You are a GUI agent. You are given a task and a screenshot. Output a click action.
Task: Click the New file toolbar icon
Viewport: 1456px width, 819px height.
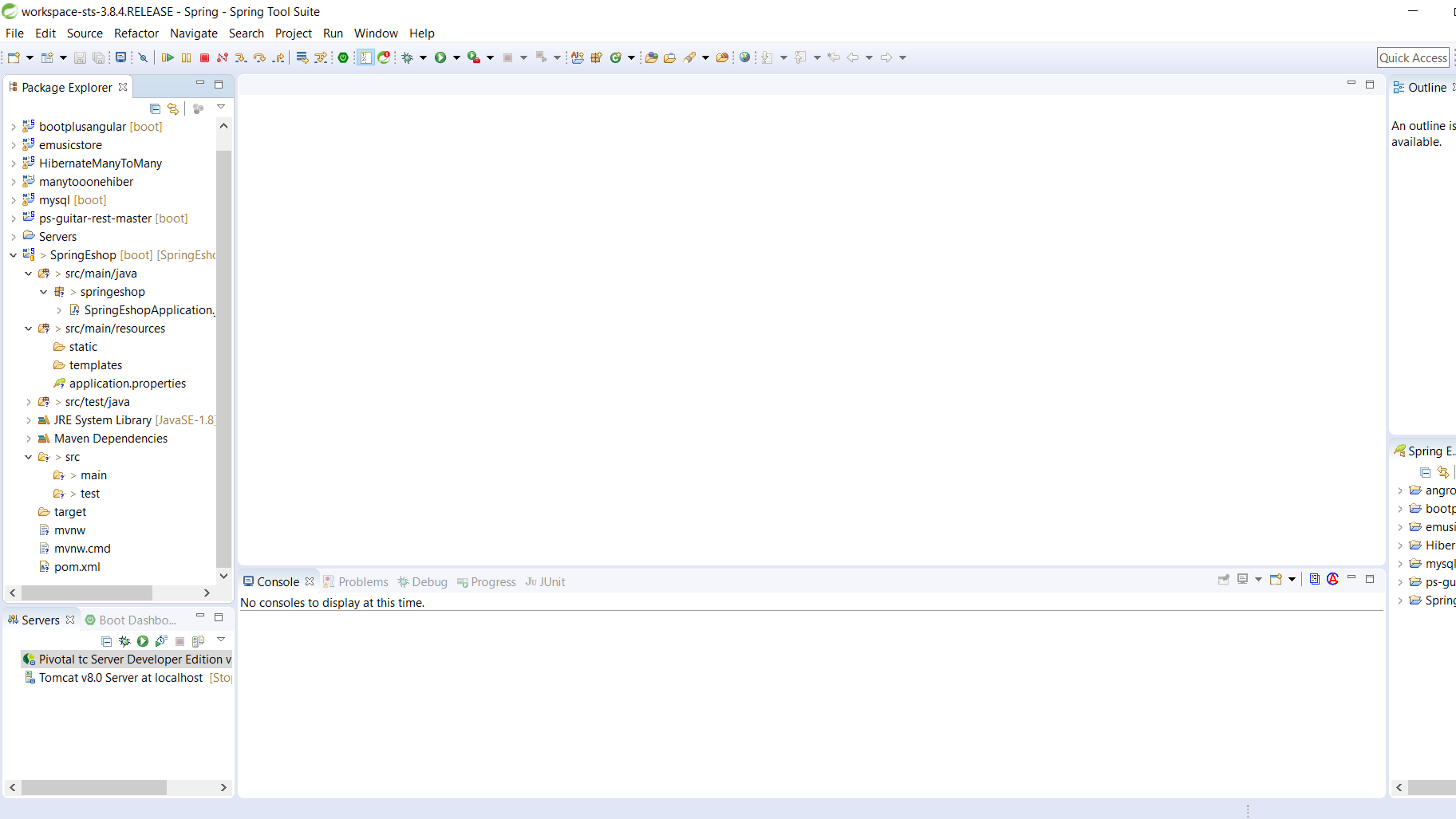tap(14, 57)
